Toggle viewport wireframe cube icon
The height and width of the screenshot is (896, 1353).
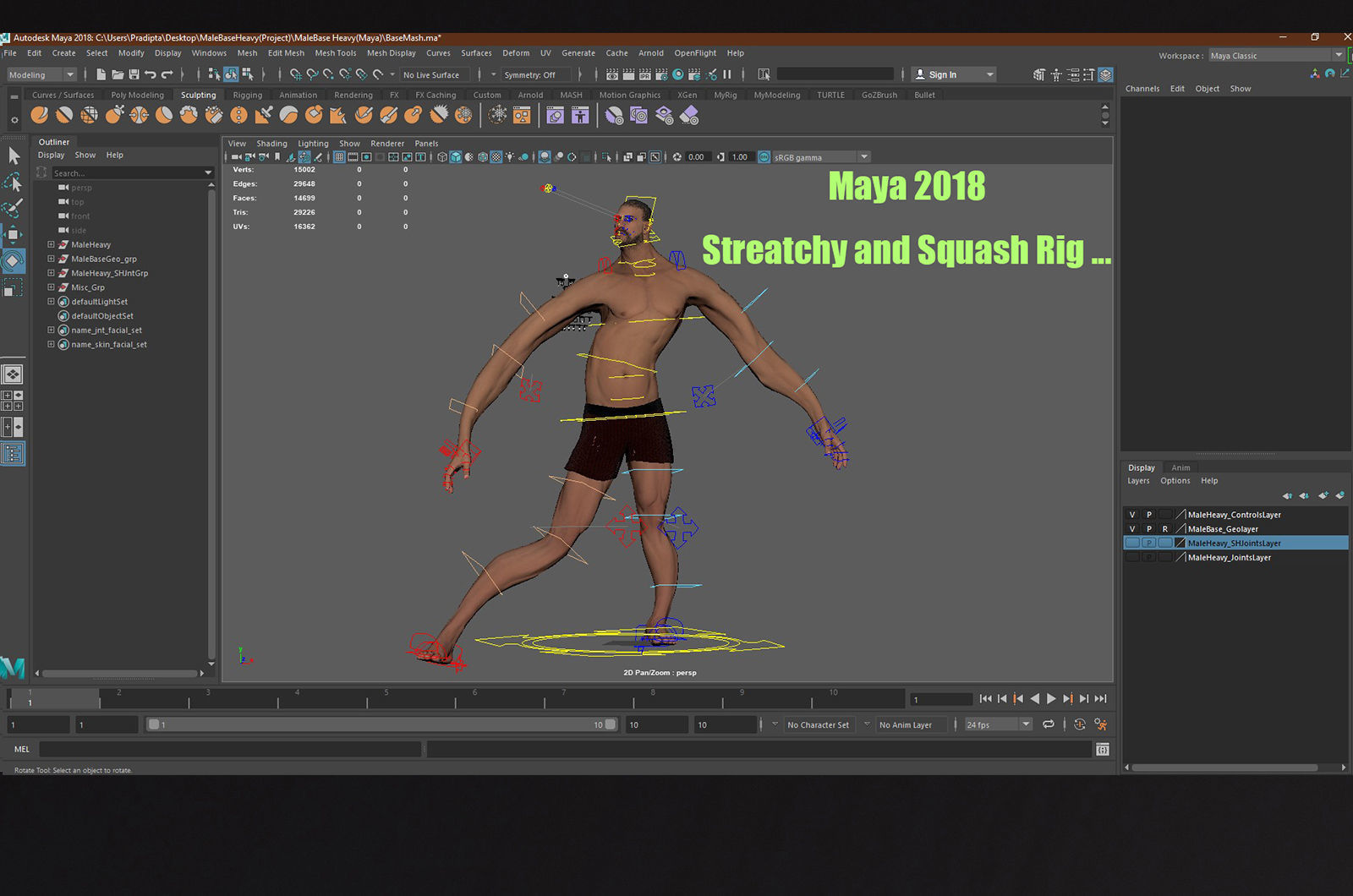coord(442,157)
